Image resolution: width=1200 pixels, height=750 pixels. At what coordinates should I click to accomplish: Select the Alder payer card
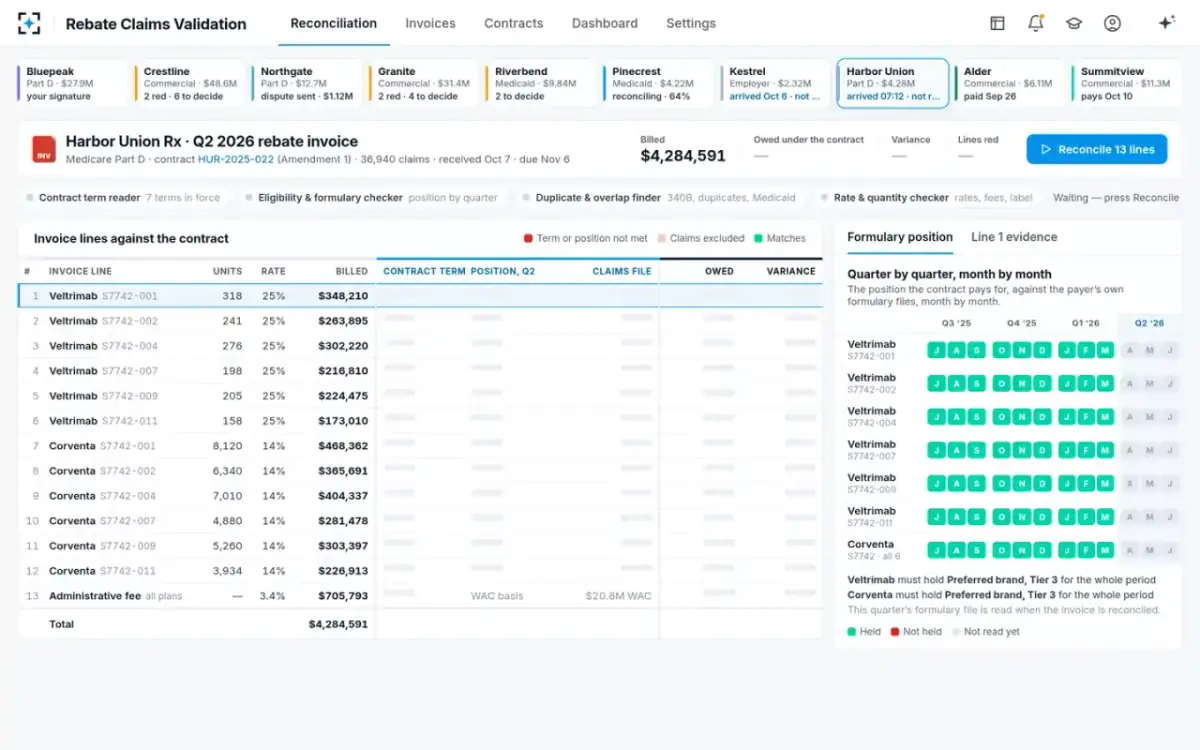tap(1010, 84)
